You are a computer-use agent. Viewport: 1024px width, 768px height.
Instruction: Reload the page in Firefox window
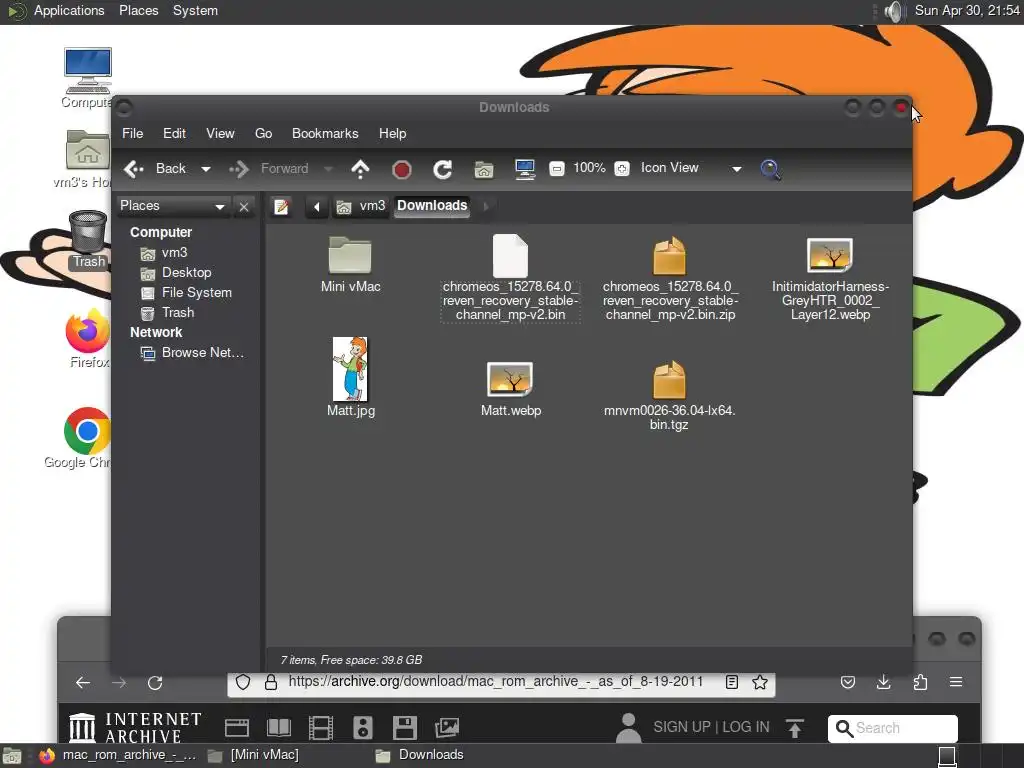coord(155,682)
